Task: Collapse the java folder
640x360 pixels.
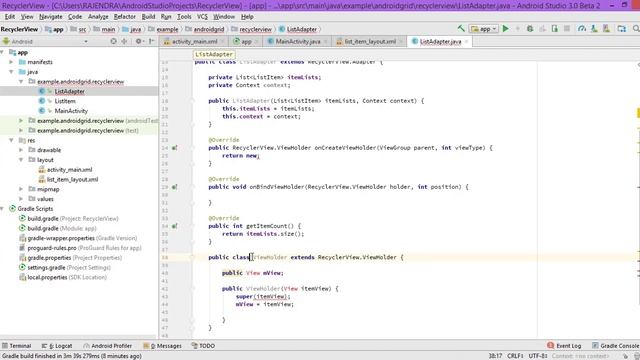Action: point(11,72)
